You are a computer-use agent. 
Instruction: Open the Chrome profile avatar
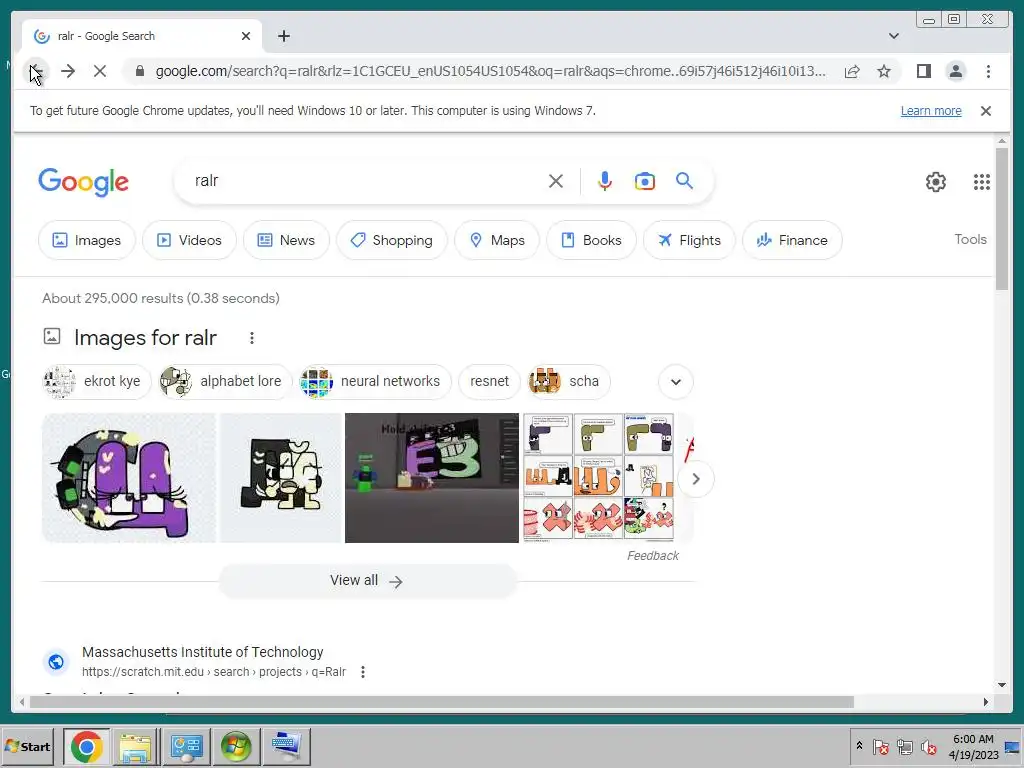[955, 71]
